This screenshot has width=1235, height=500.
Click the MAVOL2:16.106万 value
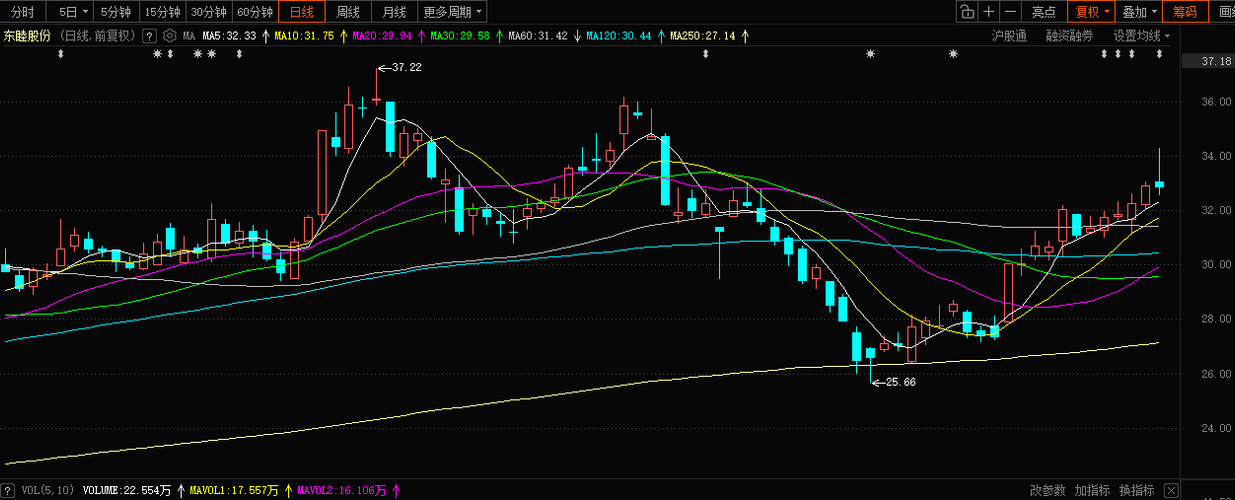tap(343, 490)
